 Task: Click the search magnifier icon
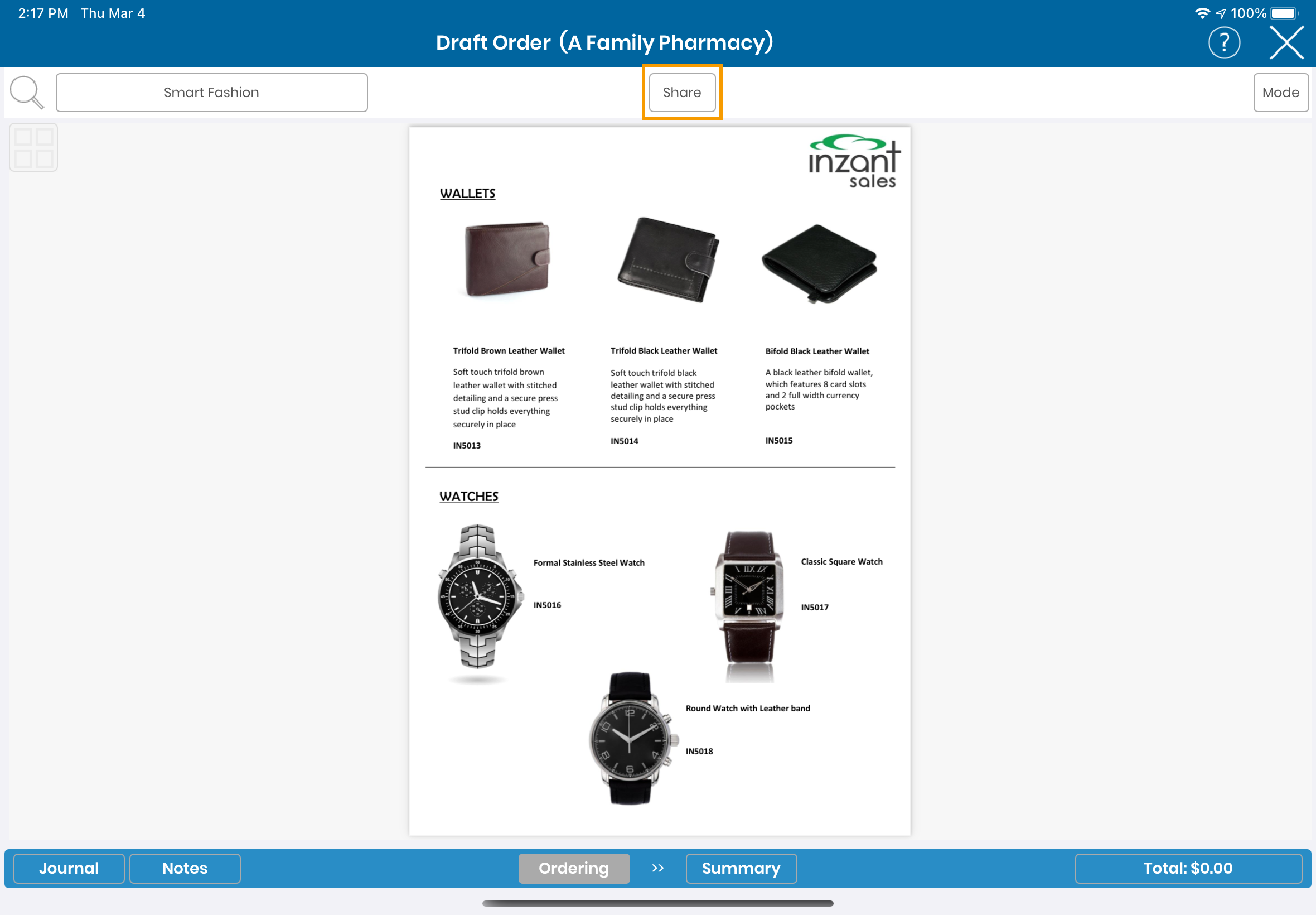[26, 92]
